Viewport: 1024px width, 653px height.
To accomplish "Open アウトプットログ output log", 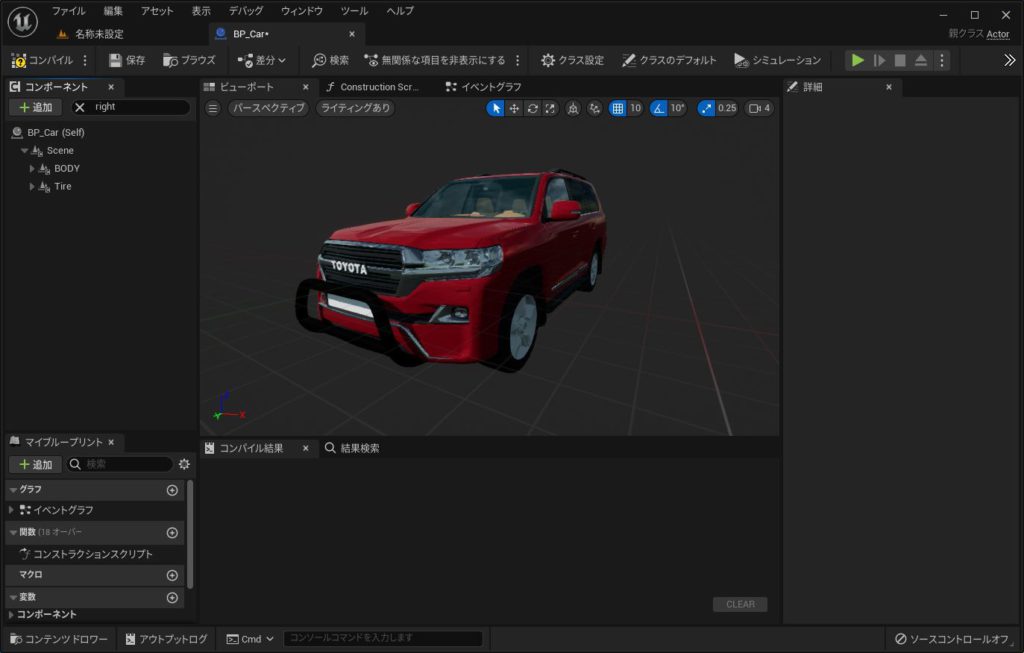I will (166, 639).
